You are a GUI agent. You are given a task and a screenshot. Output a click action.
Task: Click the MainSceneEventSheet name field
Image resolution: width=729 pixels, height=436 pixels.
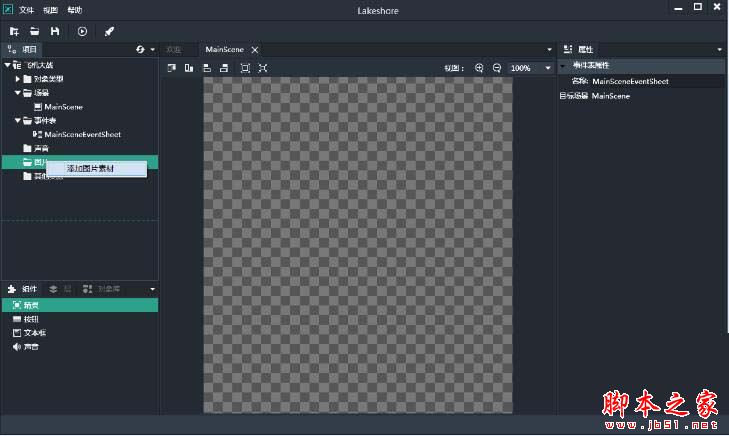click(657, 81)
